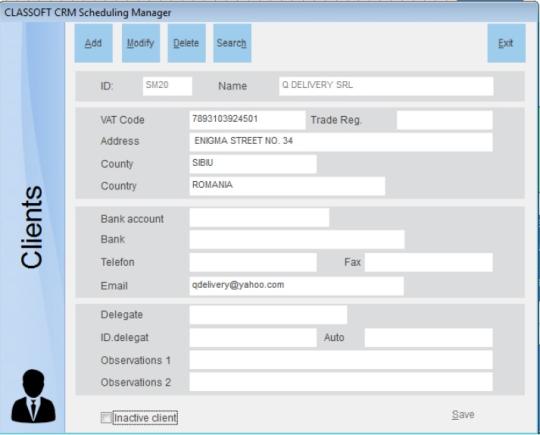Save the client record
This screenshot has width=540, height=435.
point(463,414)
